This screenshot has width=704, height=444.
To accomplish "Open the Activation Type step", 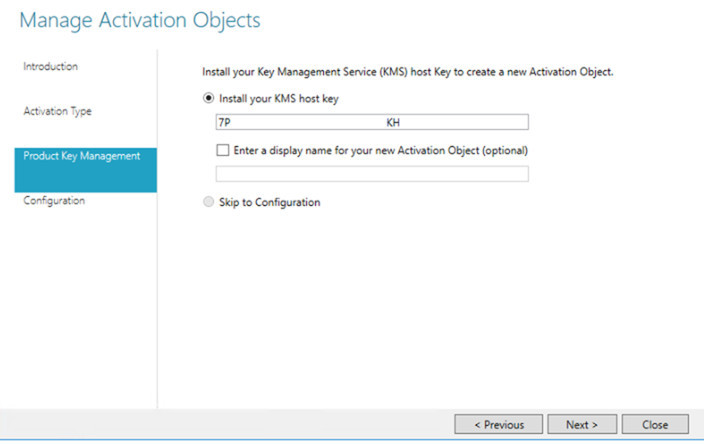I will pos(57,111).
